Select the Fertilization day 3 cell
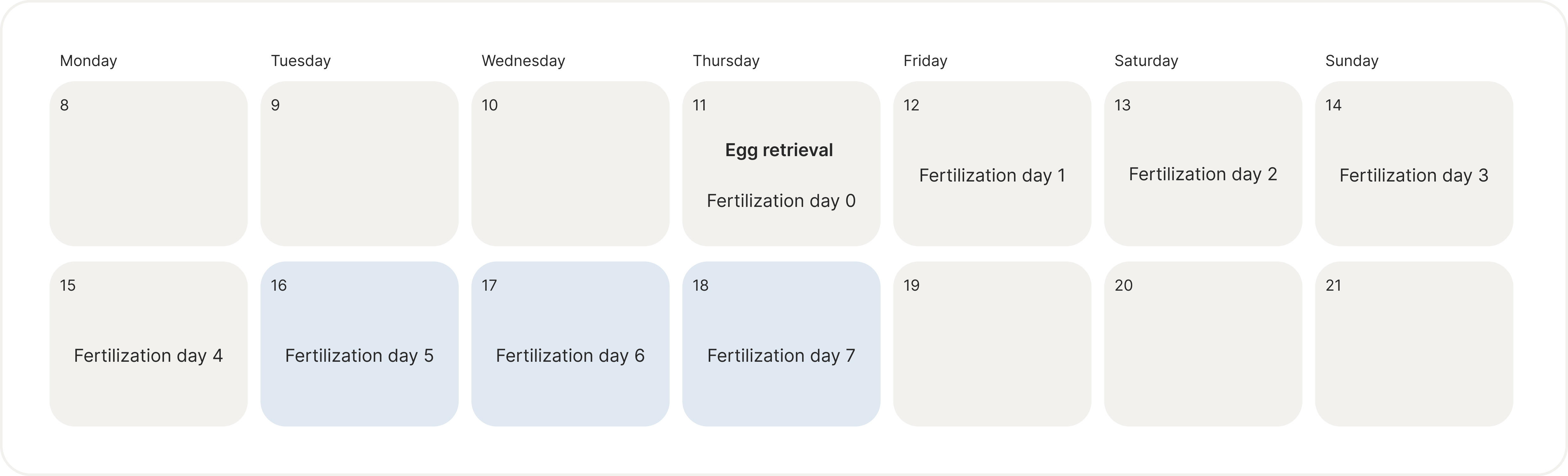Image resolution: width=1568 pixels, height=476 pixels. [x=1414, y=163]
